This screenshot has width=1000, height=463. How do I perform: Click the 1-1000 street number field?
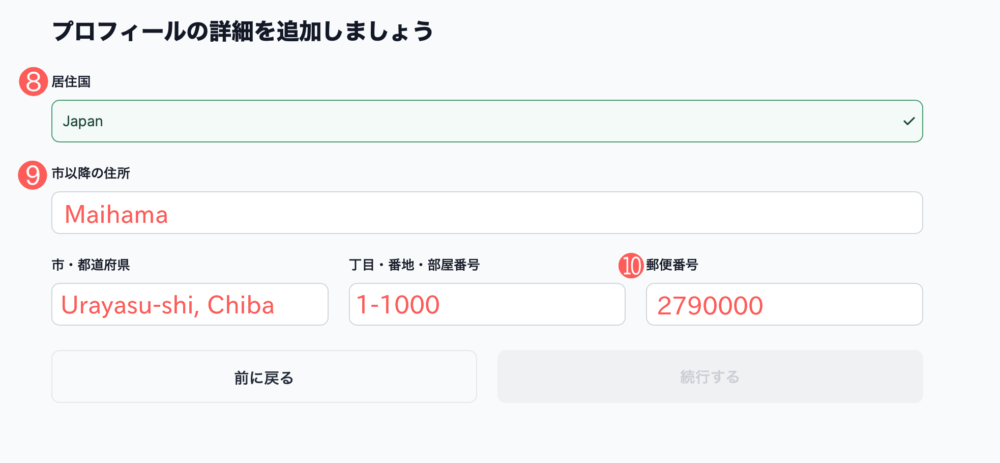tap(487, 304)
